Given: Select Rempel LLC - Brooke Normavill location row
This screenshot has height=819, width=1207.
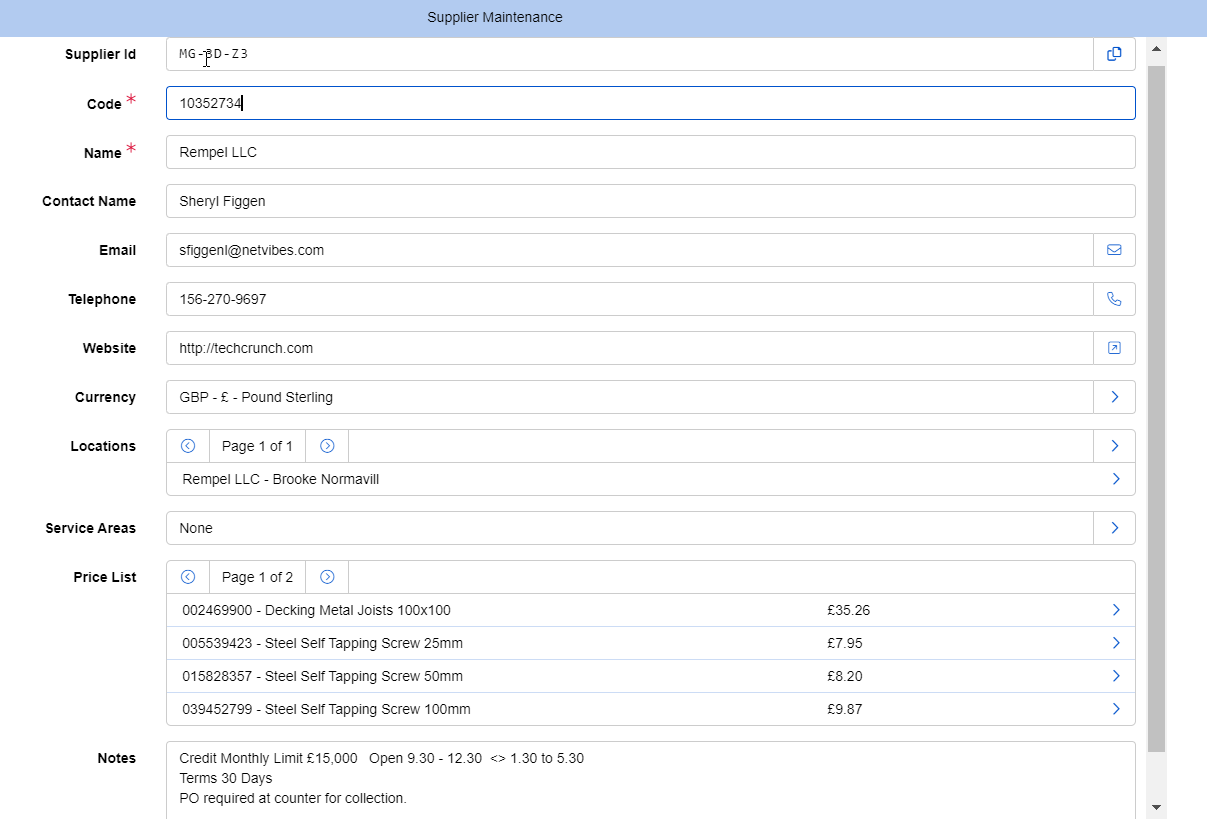Looking at the screenshot, I should [651, 479].
